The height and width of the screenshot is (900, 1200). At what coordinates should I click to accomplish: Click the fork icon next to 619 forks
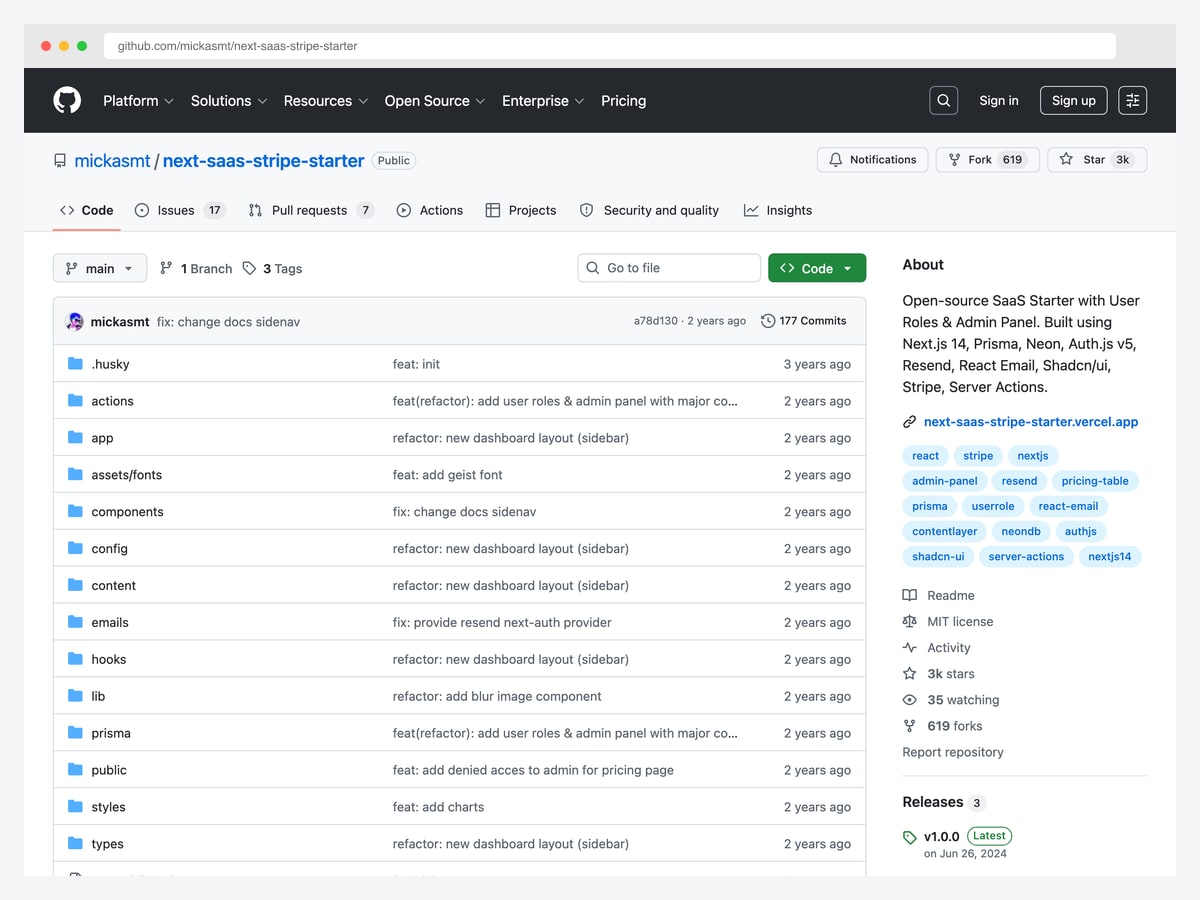coord(909,726)
